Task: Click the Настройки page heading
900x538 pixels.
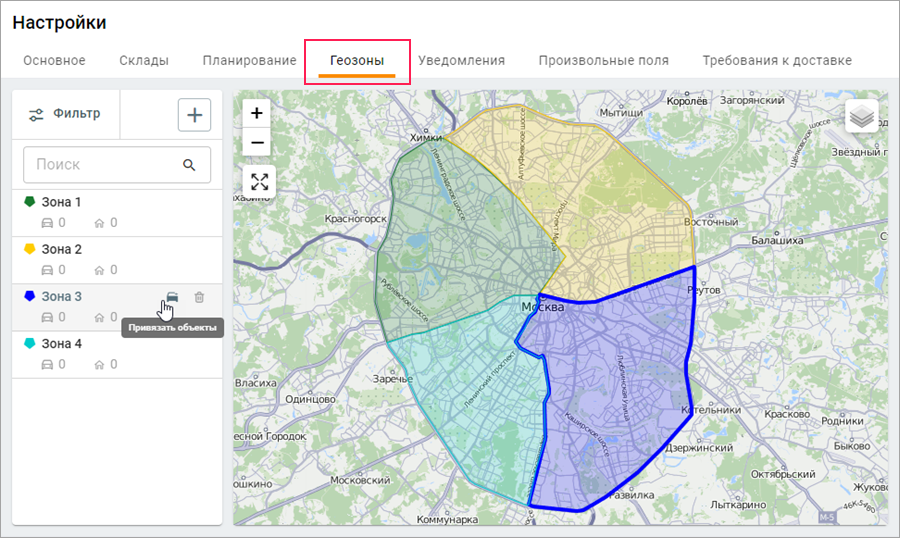Action: (59, 22)
